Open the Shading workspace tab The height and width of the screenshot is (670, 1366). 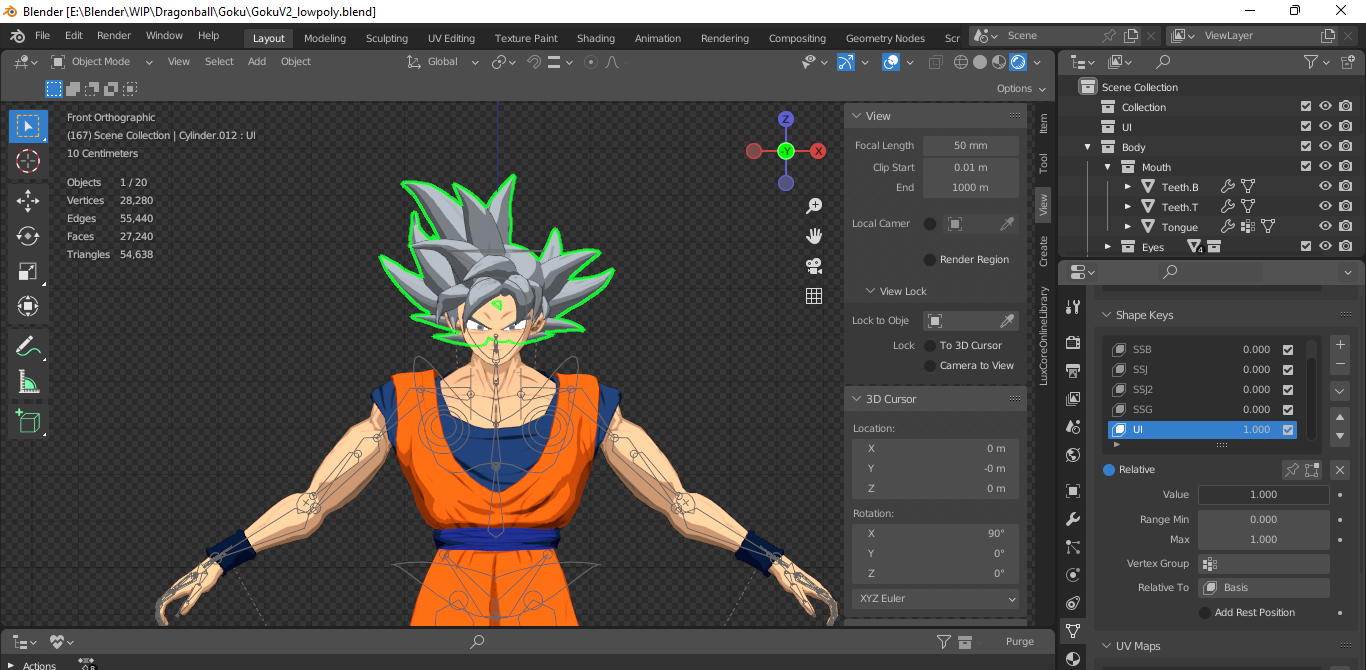pos(596,38)
